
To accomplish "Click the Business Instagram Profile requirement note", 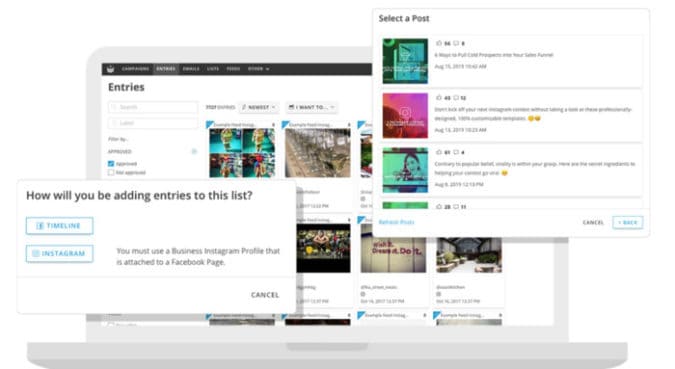I will click(x=198, y=256).
